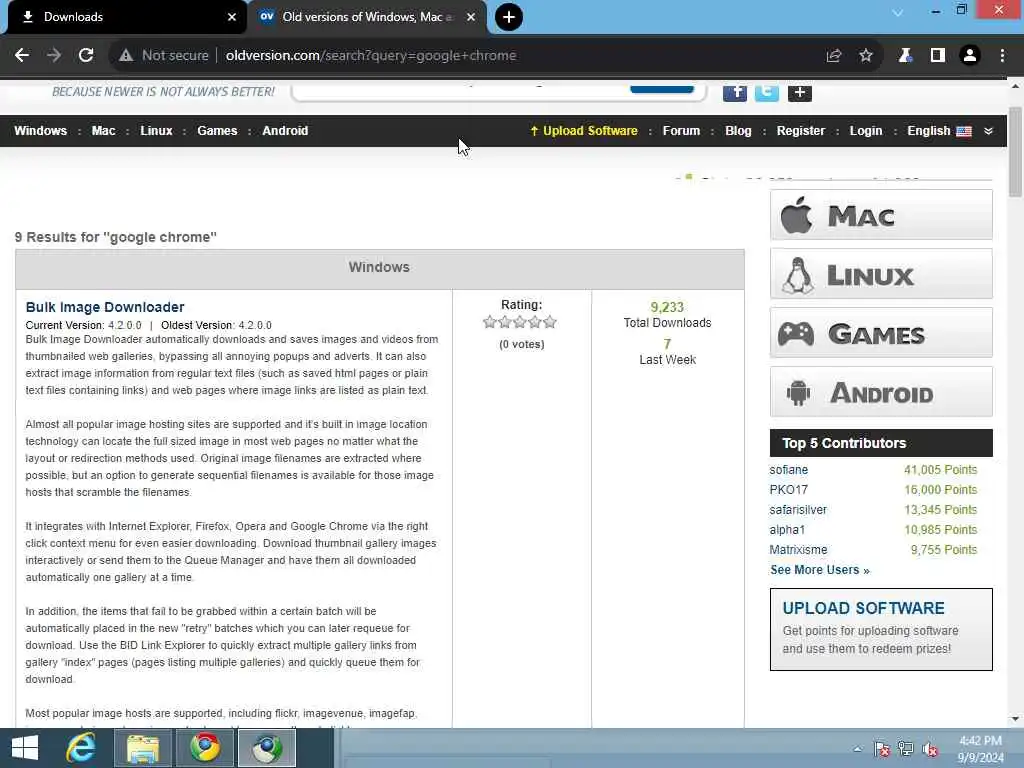Image resolution: width=1024 pixels, height=768 pixels.
Task: Open the Blog link
Action: [x=738, y=131]
